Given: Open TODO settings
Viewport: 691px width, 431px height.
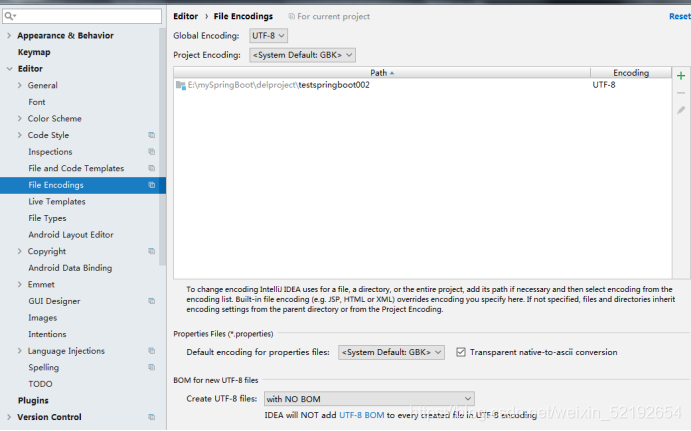Looking at the screenshot, I should pyautogui.click(x=40, y=384).
